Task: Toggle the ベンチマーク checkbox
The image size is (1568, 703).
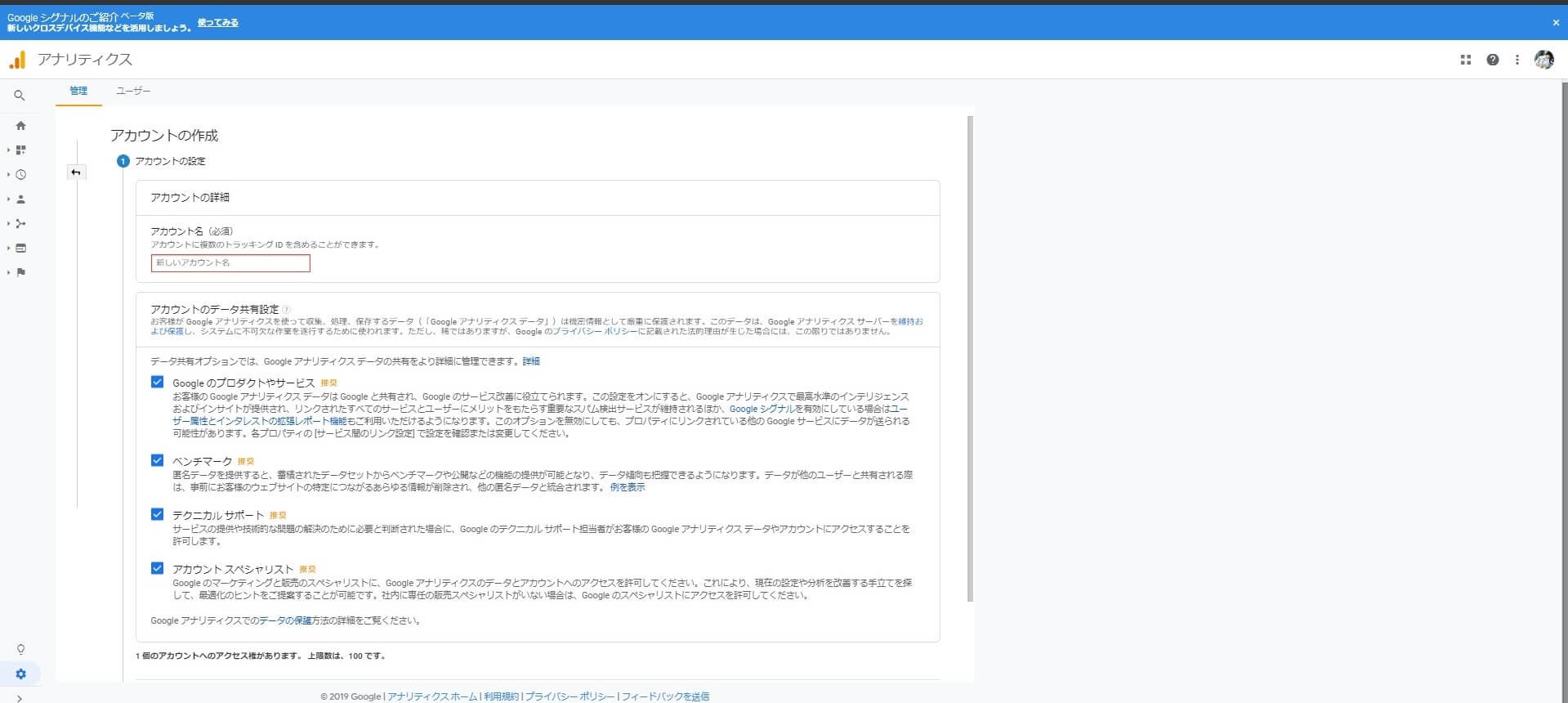Action: [158, 460]
